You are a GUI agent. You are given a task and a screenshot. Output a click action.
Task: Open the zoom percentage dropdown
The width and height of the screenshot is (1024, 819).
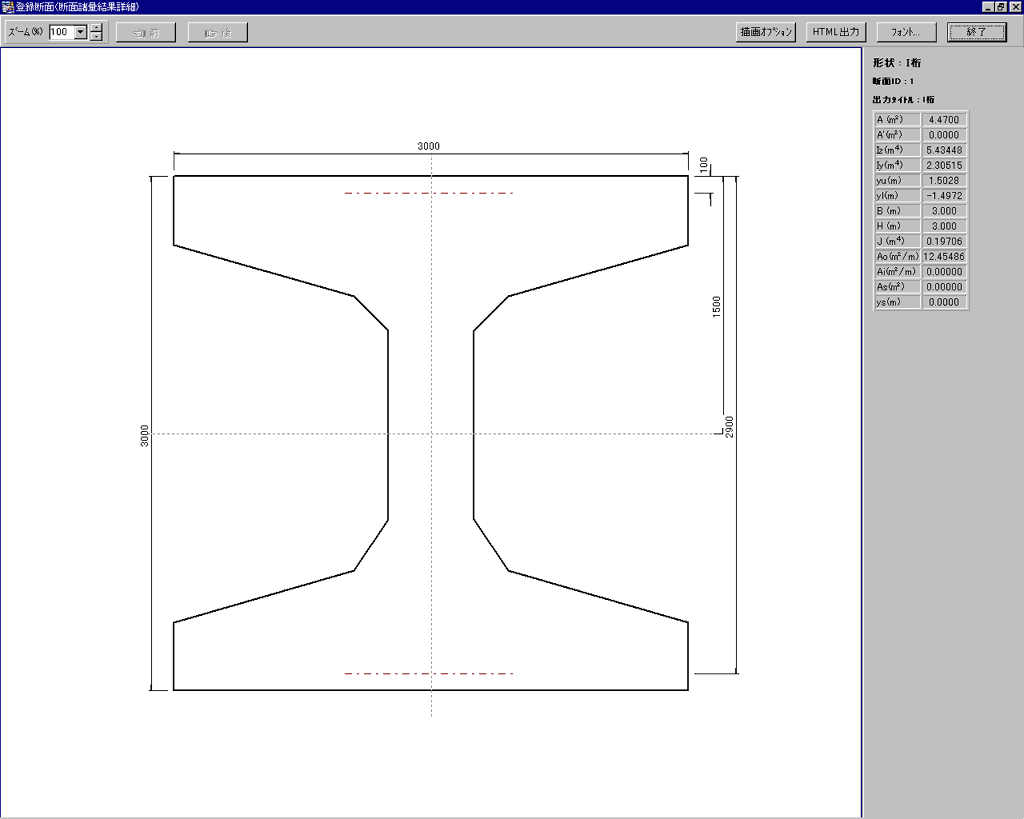click(x=81, y=32)
